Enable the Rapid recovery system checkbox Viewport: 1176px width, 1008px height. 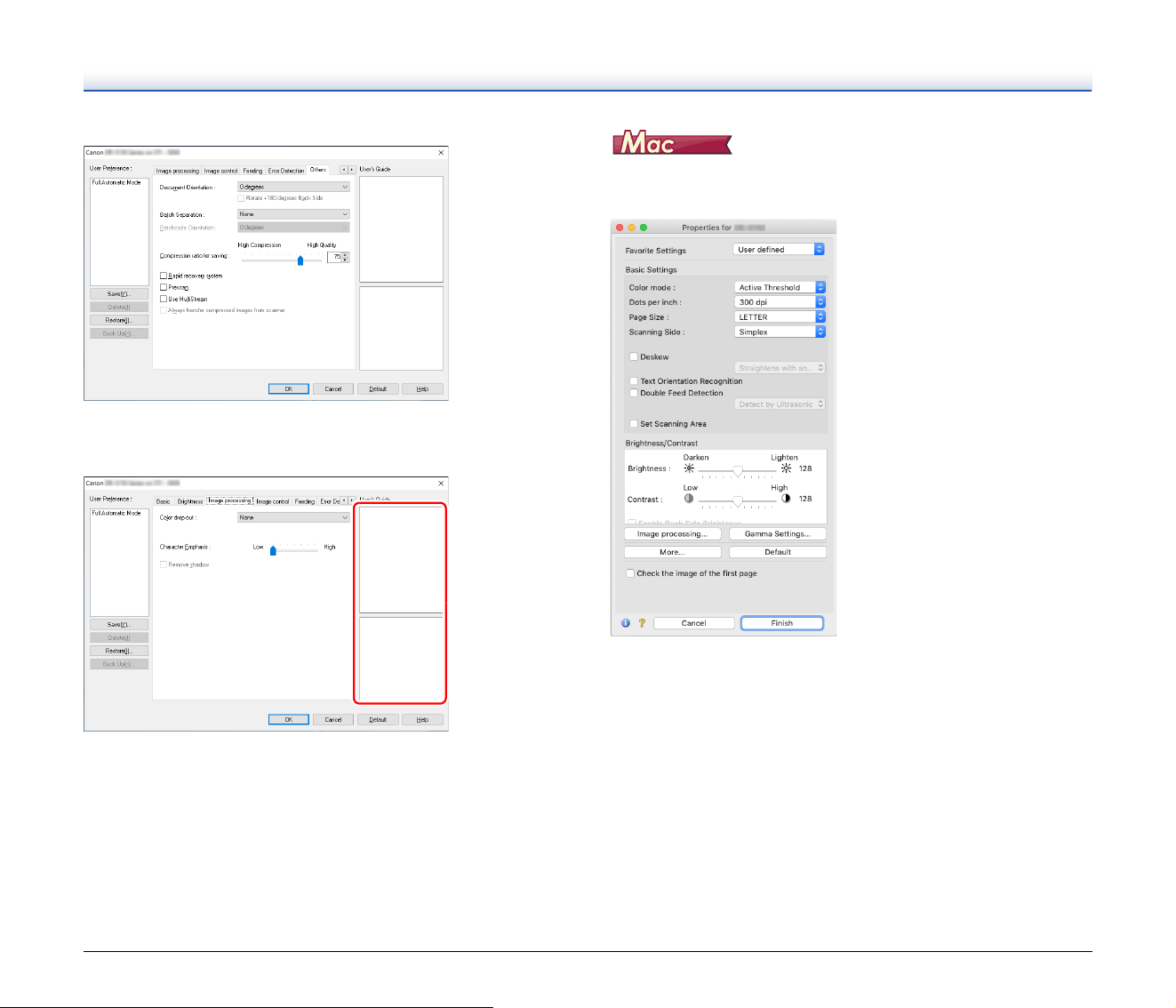pos(164,276)
